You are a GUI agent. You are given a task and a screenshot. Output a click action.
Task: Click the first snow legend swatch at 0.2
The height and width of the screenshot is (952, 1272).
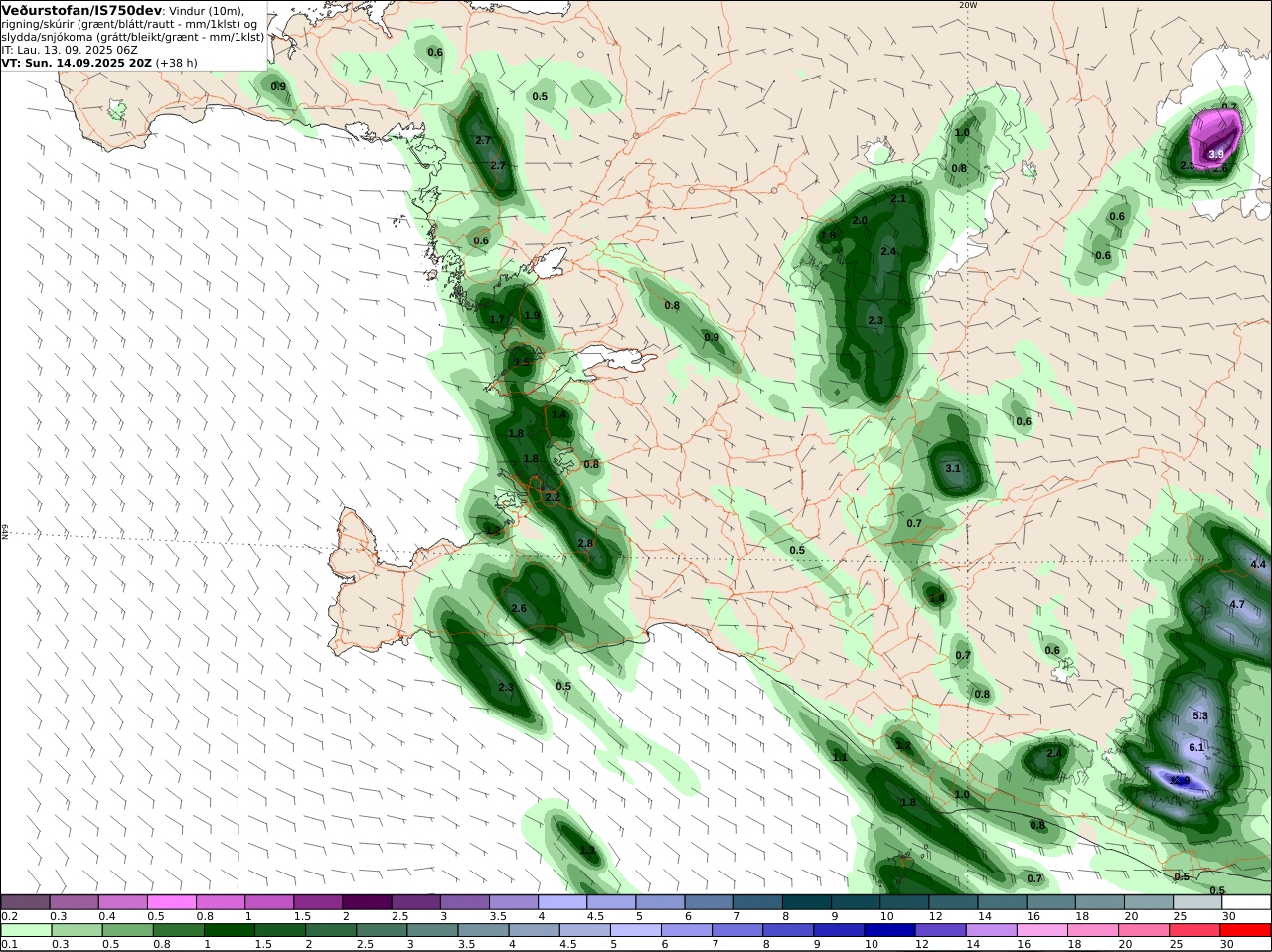pyautogui.click(x=25, y=902)
